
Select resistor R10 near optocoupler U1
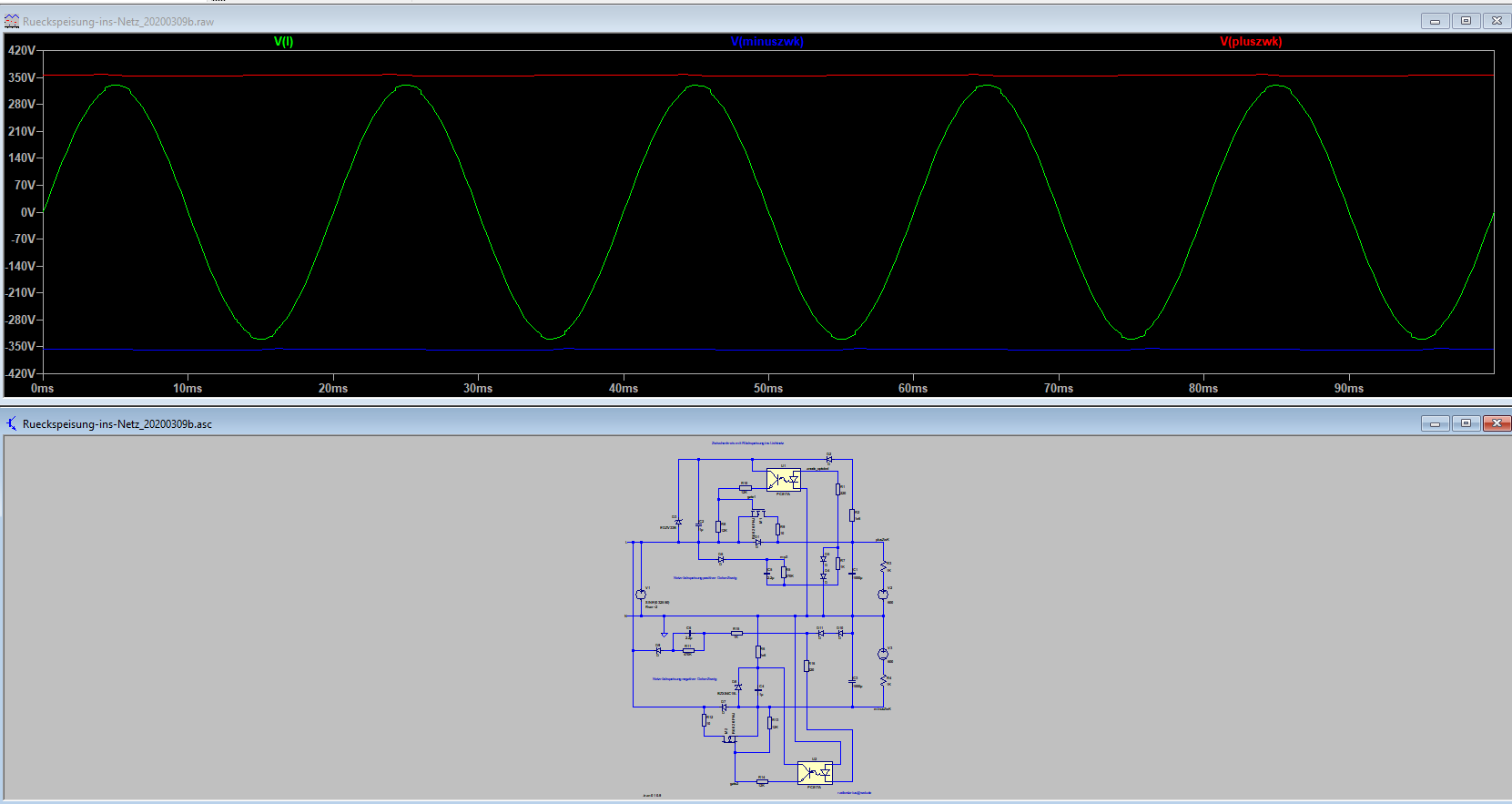point(746,488)
